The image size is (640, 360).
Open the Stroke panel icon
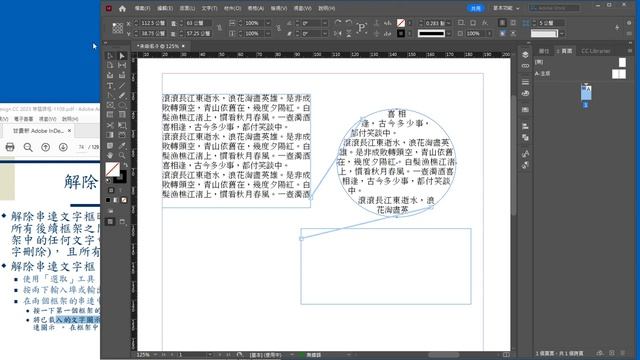pos(525,82)
